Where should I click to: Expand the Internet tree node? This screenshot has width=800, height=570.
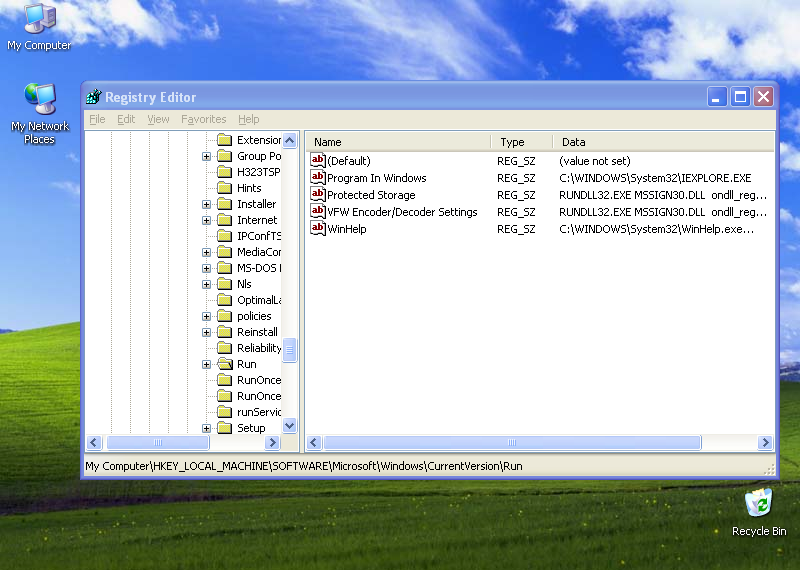[206, 220]
